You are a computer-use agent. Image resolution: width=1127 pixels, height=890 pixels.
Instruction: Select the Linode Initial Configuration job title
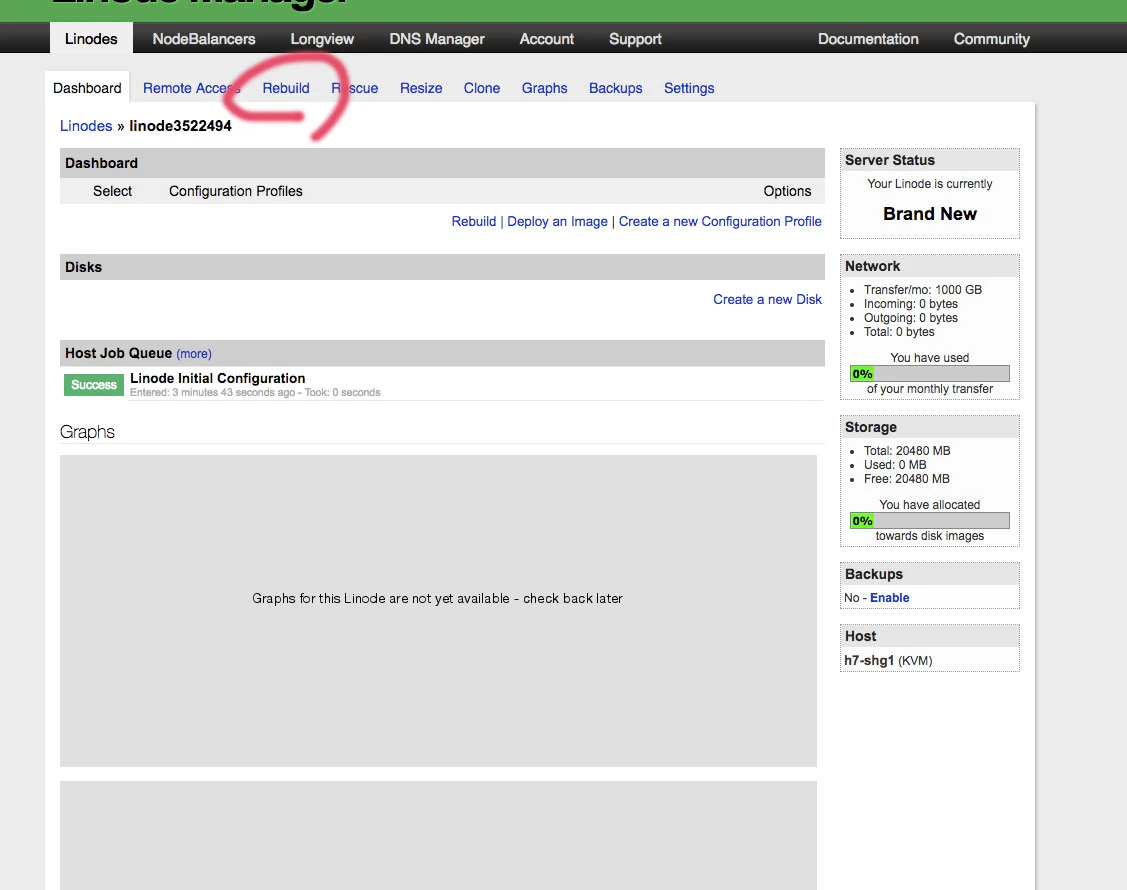pos(218,378)
